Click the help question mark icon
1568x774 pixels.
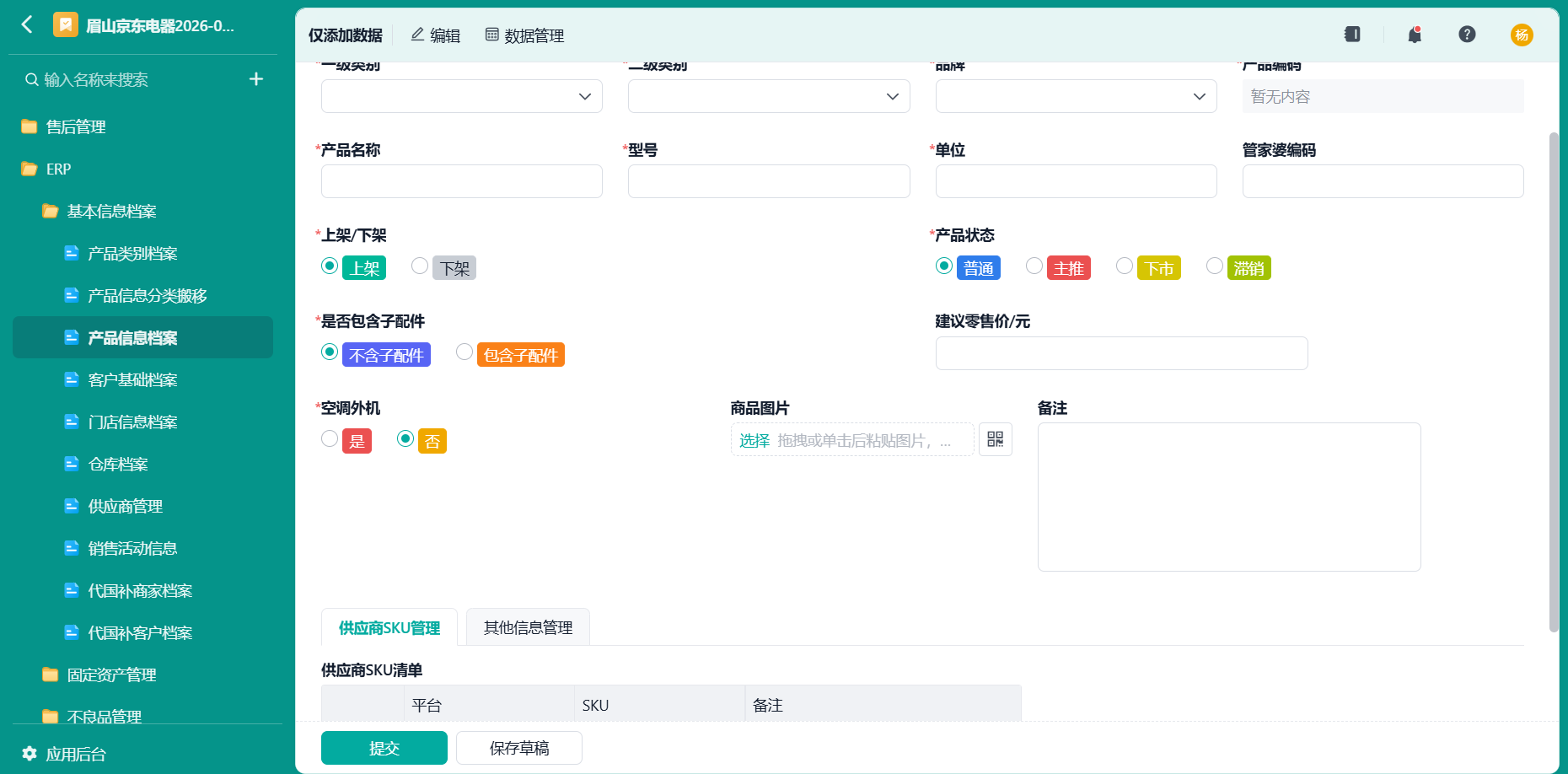pos(1467,34)
